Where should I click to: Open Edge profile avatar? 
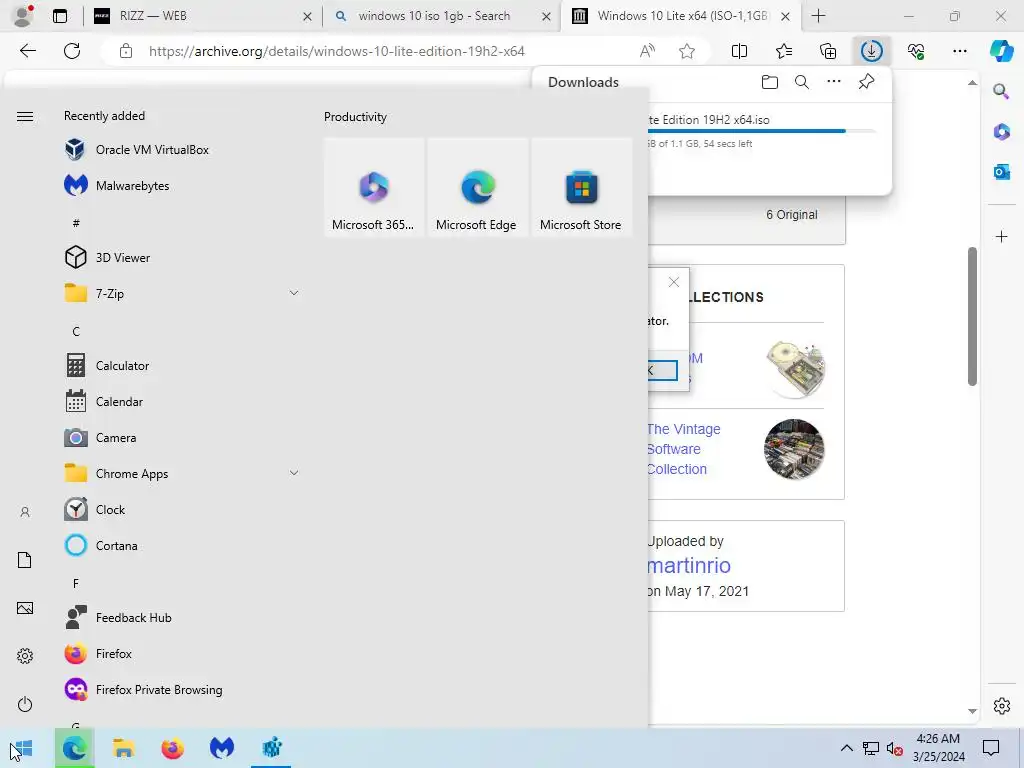click(x=23, y=16)
